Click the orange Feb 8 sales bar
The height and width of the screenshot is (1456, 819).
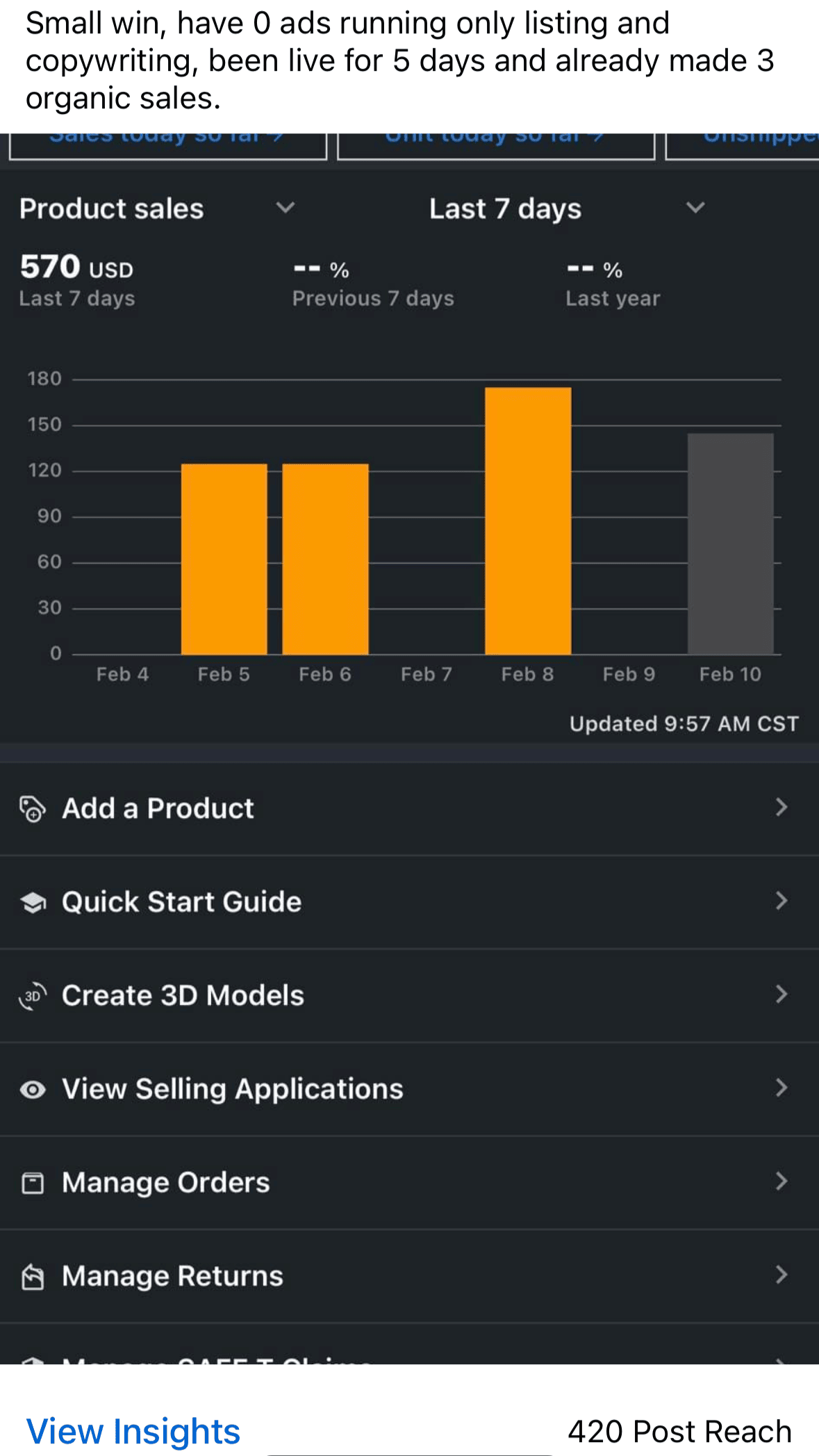click(528, 521)
